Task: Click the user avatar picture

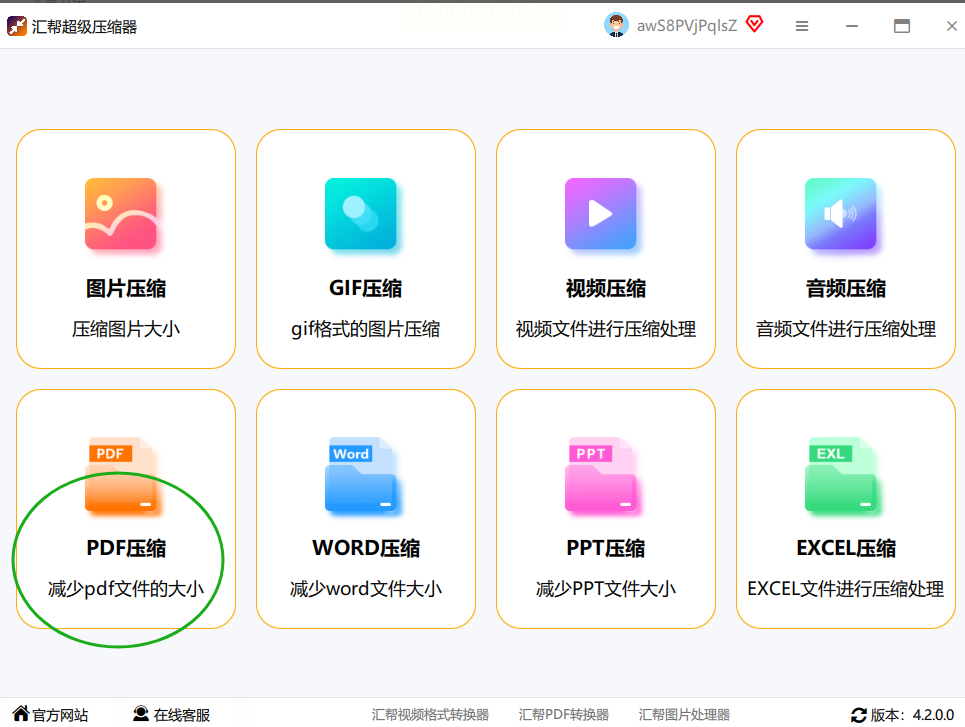Action: (x=616, y=25)
